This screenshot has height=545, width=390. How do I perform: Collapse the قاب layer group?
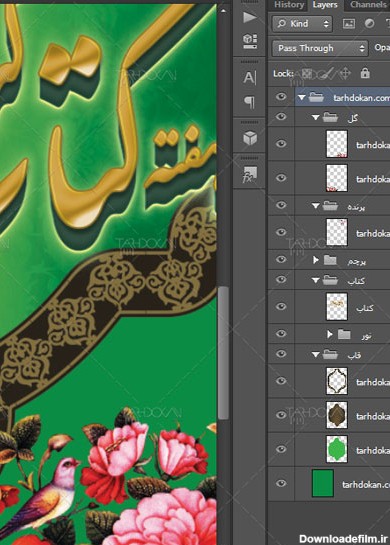315,355
